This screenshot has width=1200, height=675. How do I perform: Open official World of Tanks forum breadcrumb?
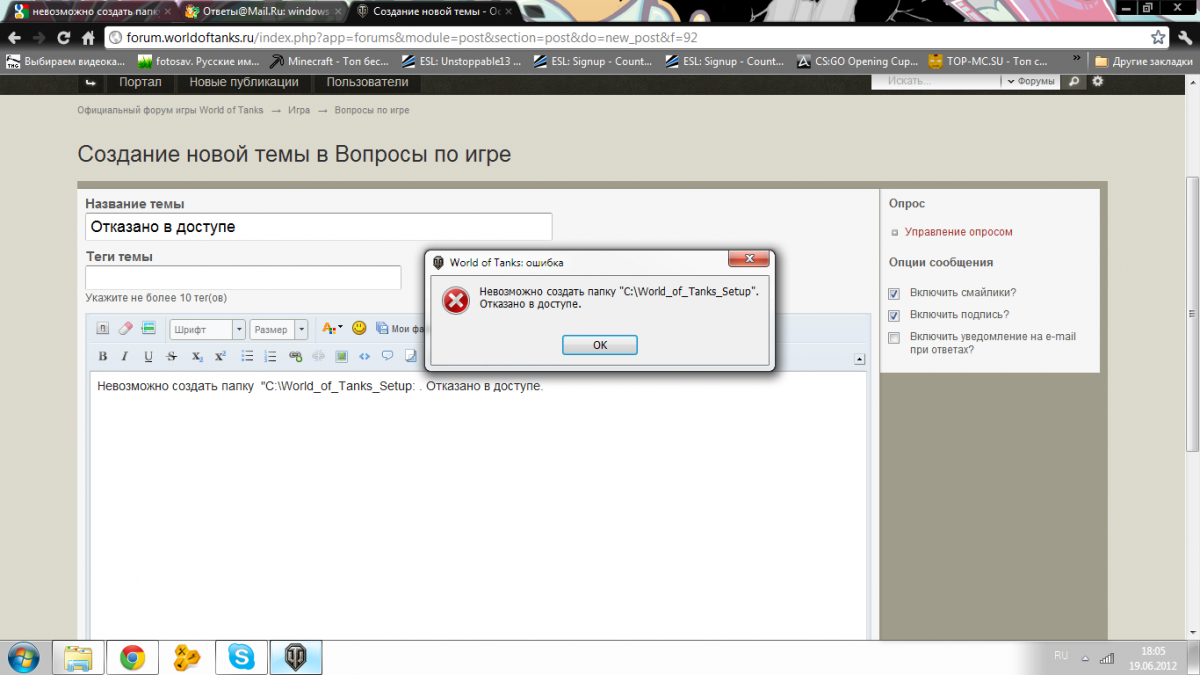(x=171, y=110)
